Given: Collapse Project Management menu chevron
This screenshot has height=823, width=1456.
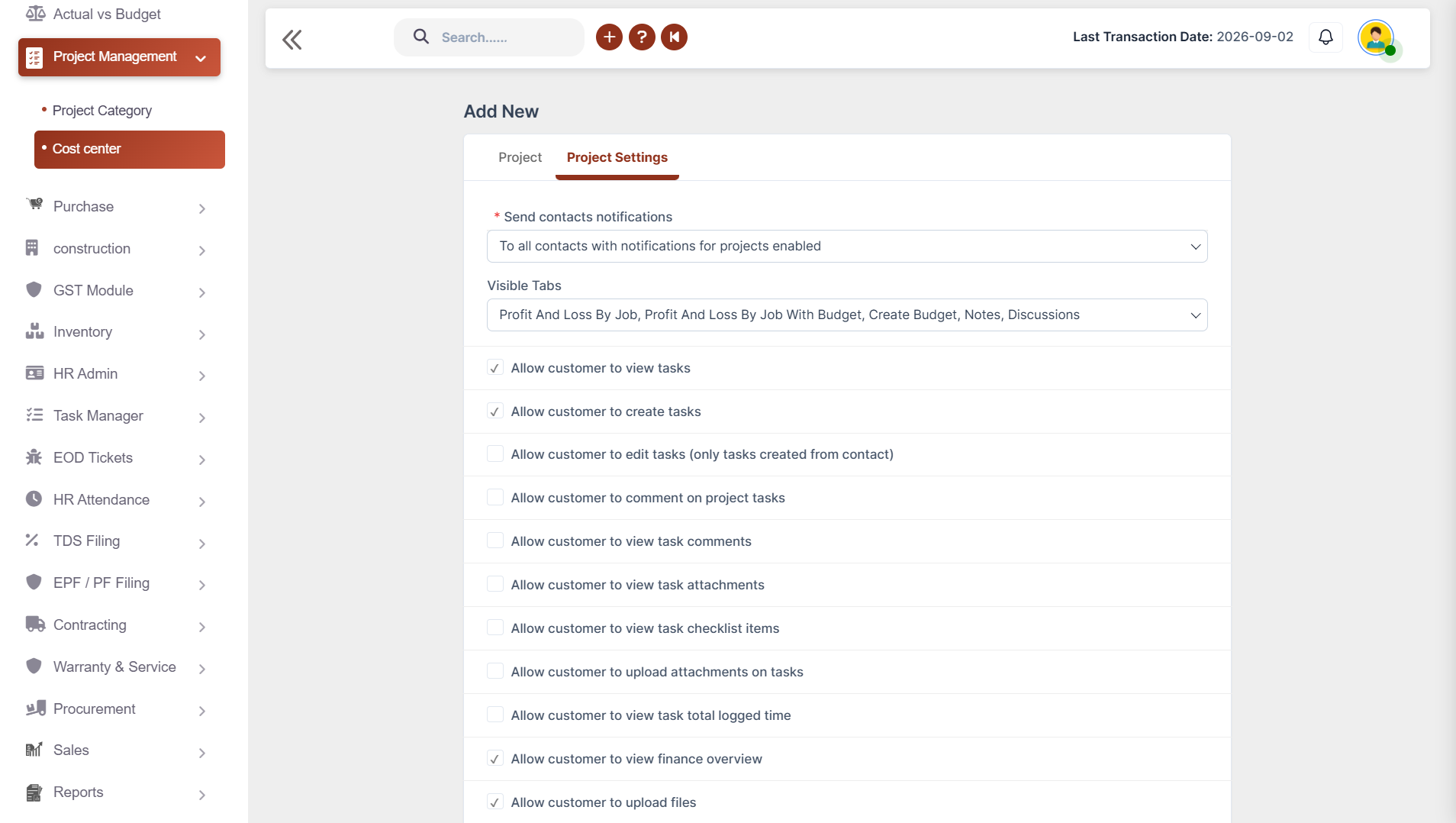Looking at the screenshot, I should pyautogui.click(x=201, y=58).
